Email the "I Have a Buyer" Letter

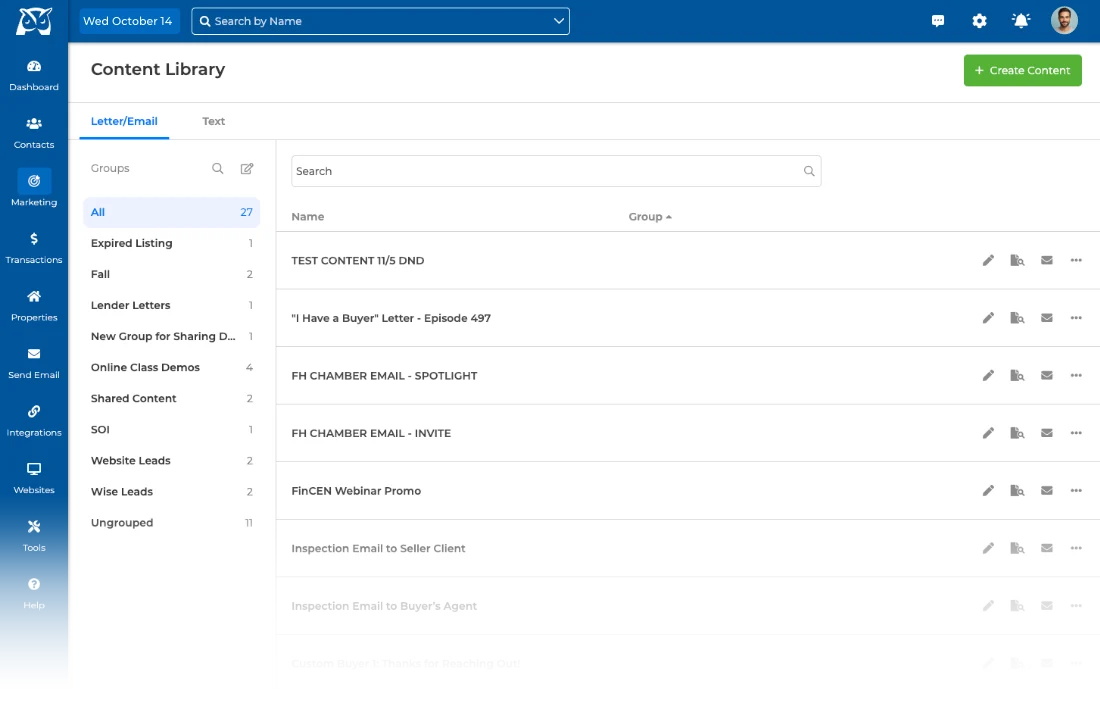(x=1047, y=318)
